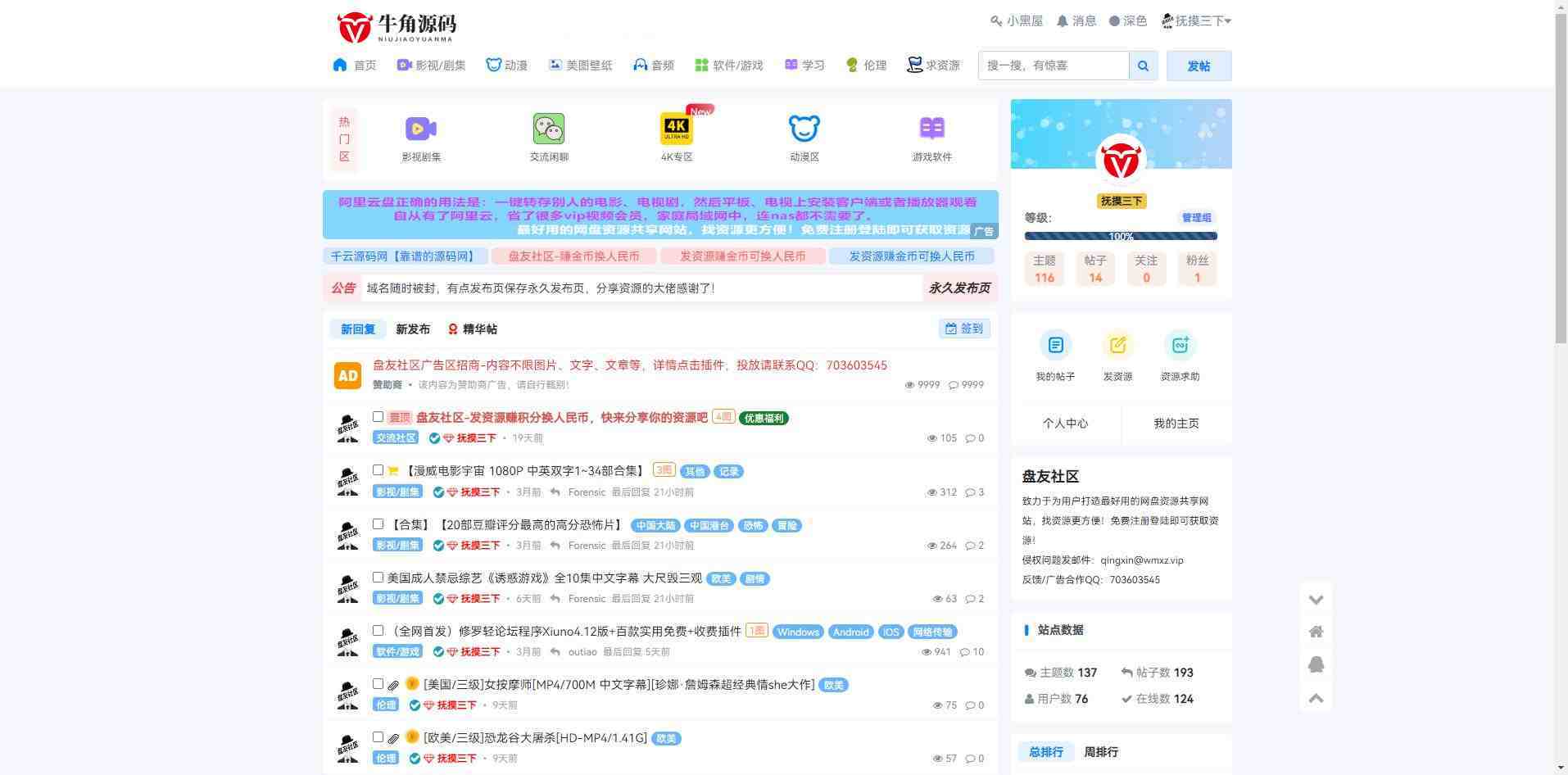Viewport: 1568px width, 775px height.
Task: Open 学习 navigation item
Action: point(804,66)
